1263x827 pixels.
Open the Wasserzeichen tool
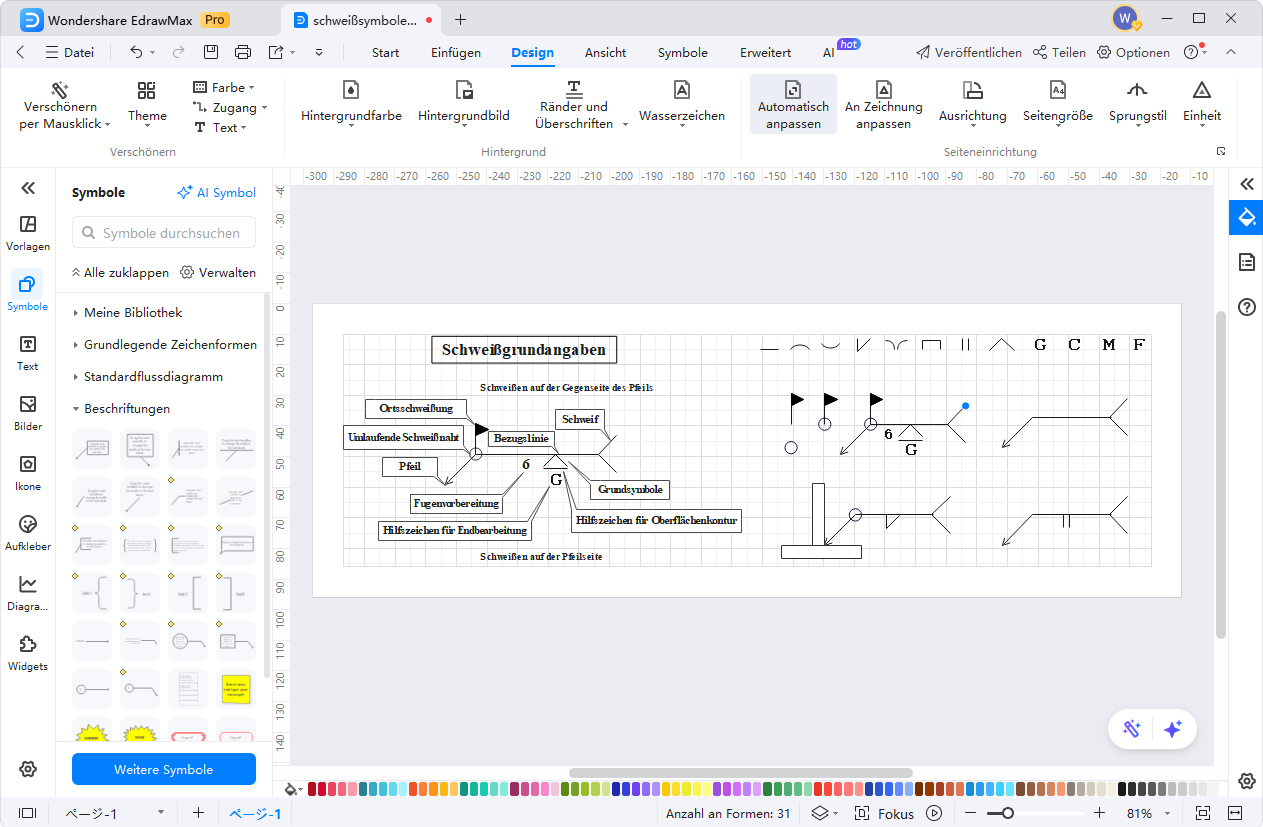[x=681, y=90]
